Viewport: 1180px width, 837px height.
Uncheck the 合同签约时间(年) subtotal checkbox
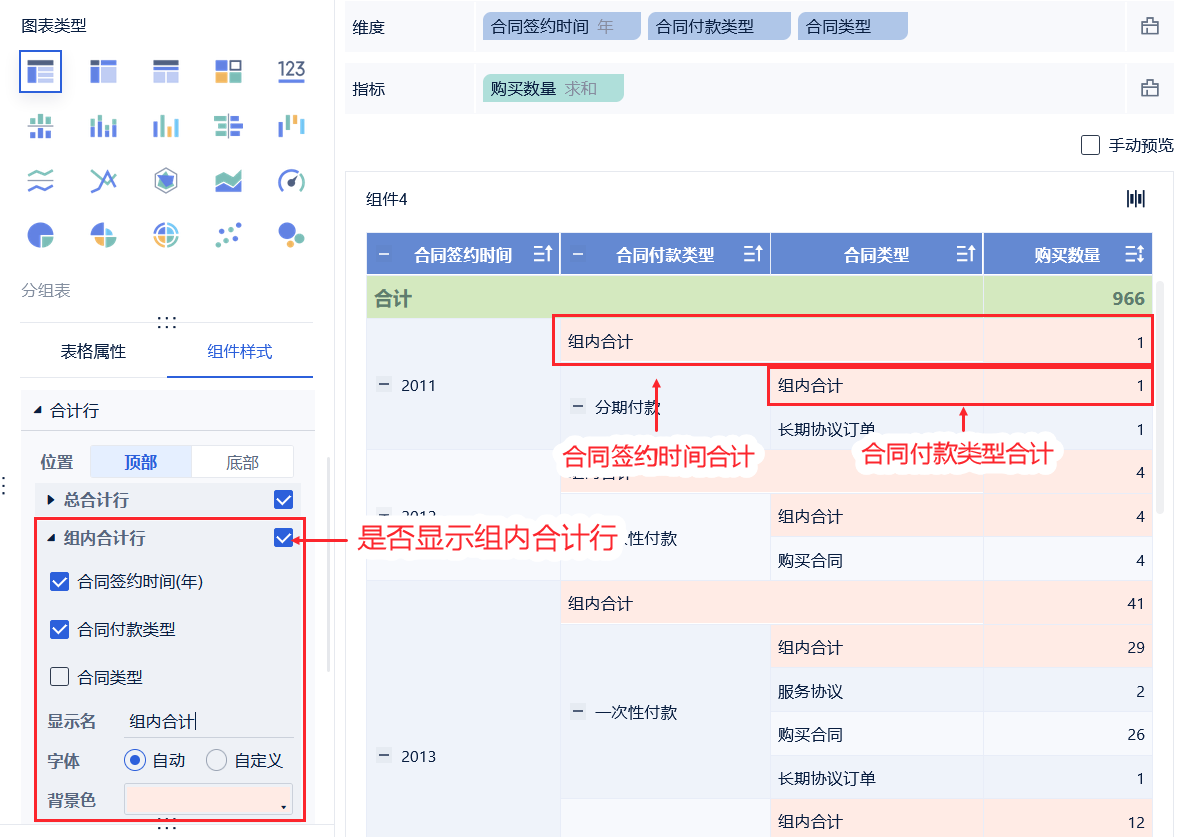[59, 582]
